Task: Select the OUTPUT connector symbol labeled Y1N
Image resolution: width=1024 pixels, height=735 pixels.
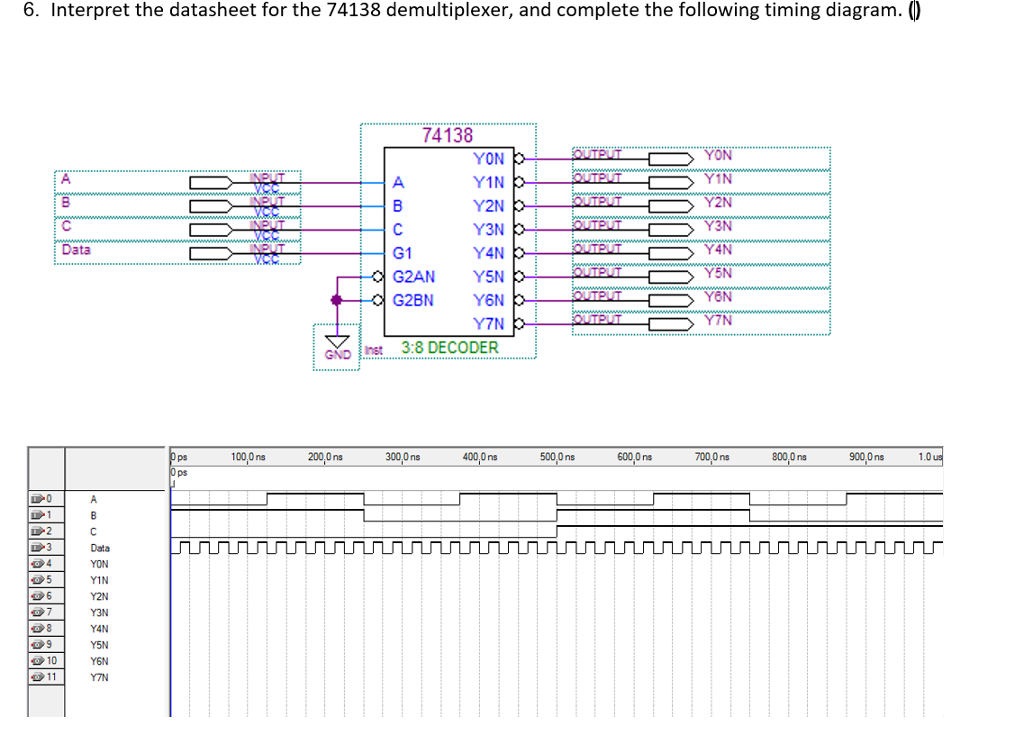Action: 669,181
